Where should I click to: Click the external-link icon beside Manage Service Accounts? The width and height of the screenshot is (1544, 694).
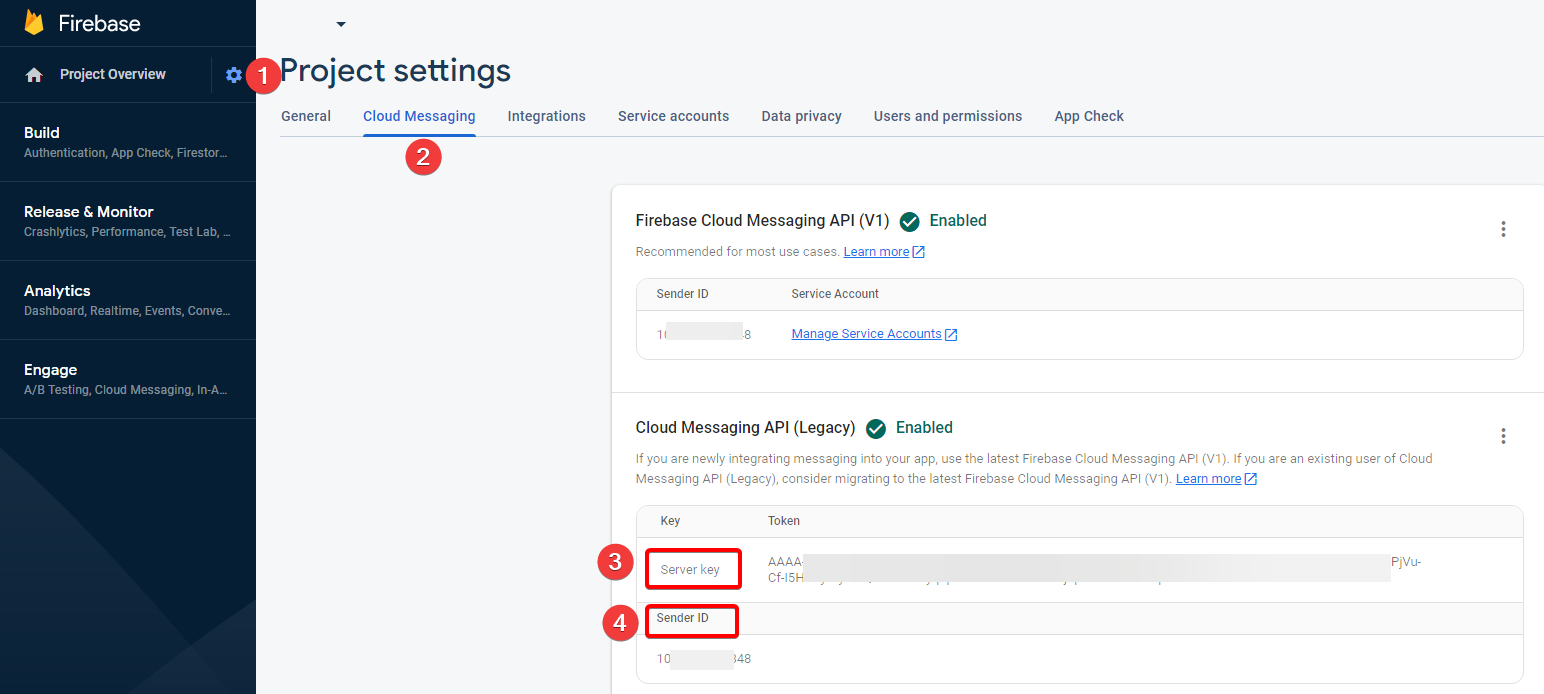pos(951,334)
